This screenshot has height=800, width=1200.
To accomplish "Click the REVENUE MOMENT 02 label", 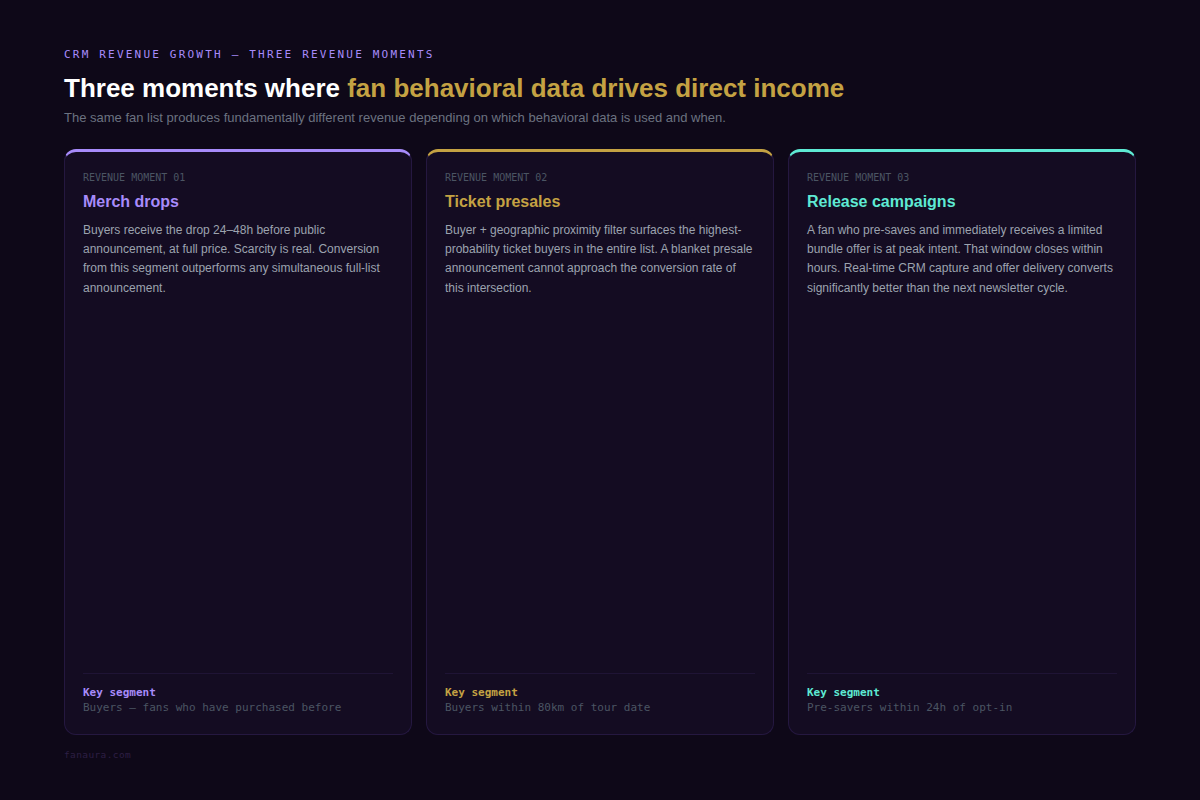I will click(496, 178).
